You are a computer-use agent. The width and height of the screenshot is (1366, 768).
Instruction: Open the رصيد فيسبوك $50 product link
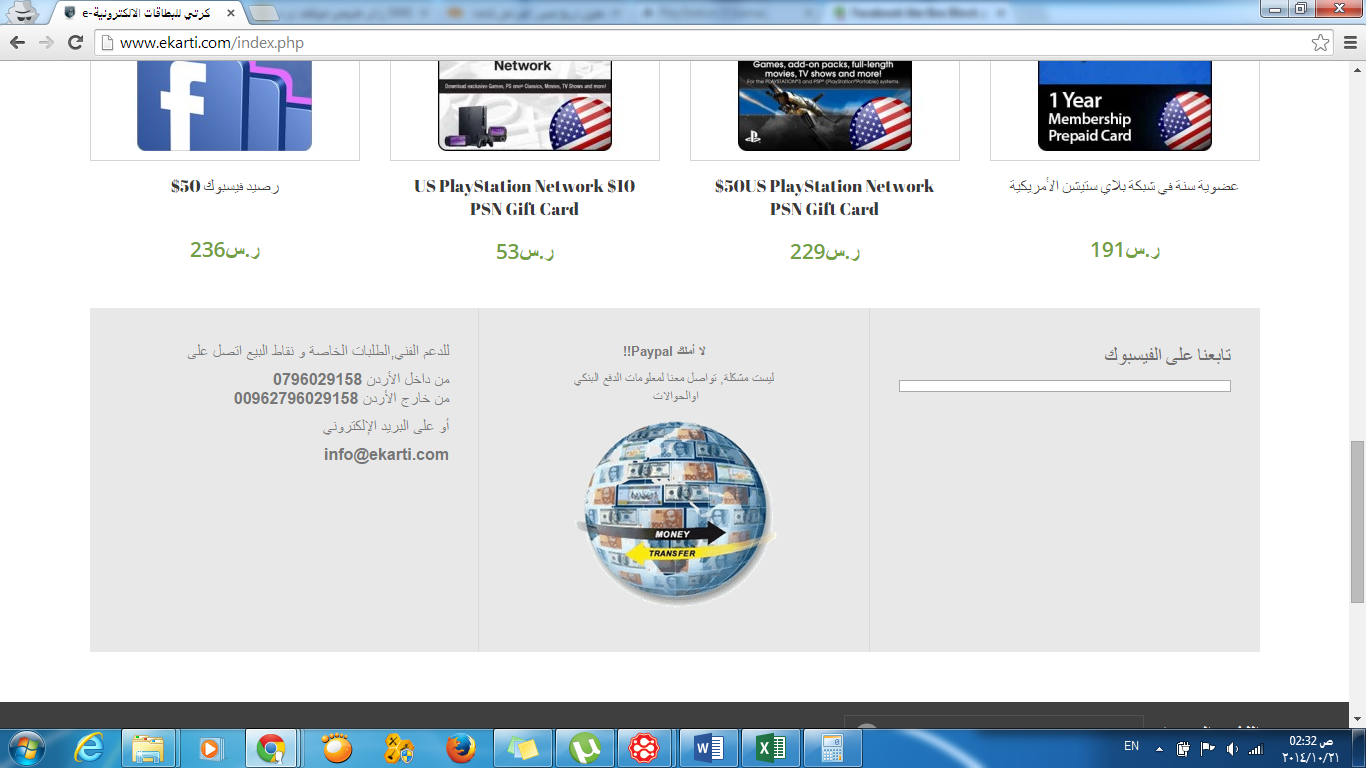(x=225, y=186)
